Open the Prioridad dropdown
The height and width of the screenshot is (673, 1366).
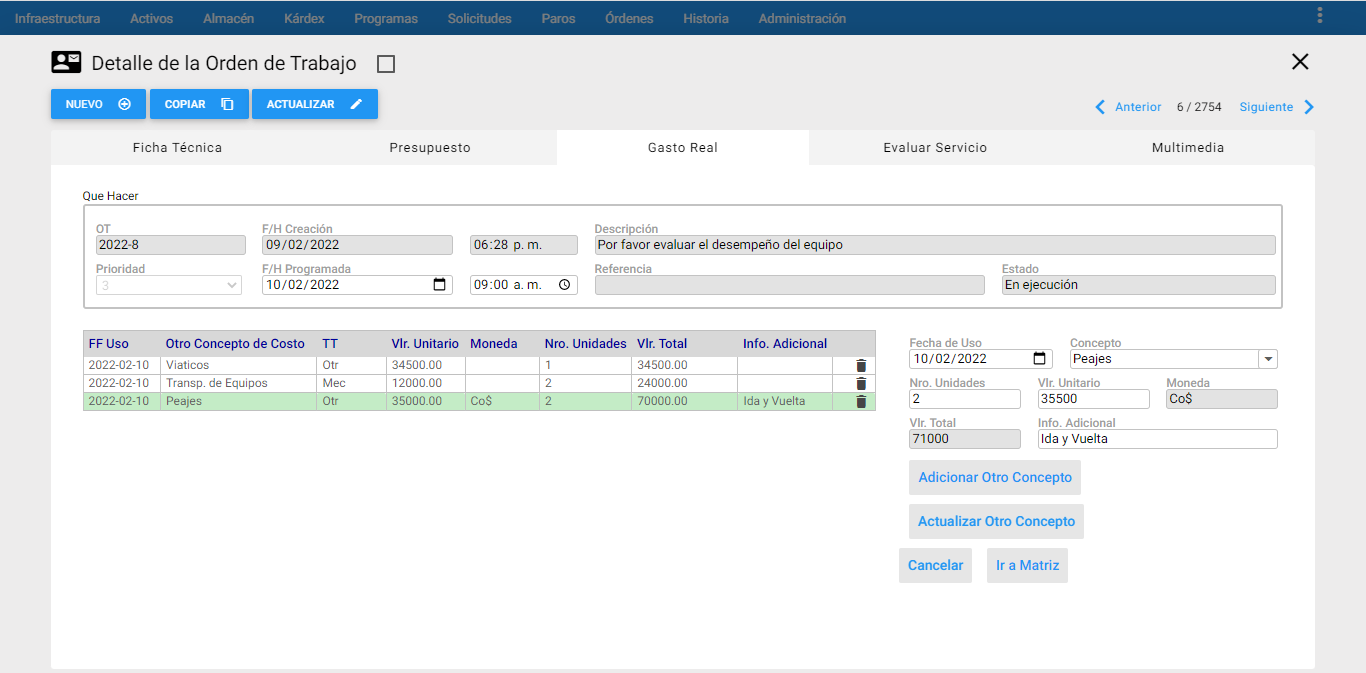[x=169, y=285]
